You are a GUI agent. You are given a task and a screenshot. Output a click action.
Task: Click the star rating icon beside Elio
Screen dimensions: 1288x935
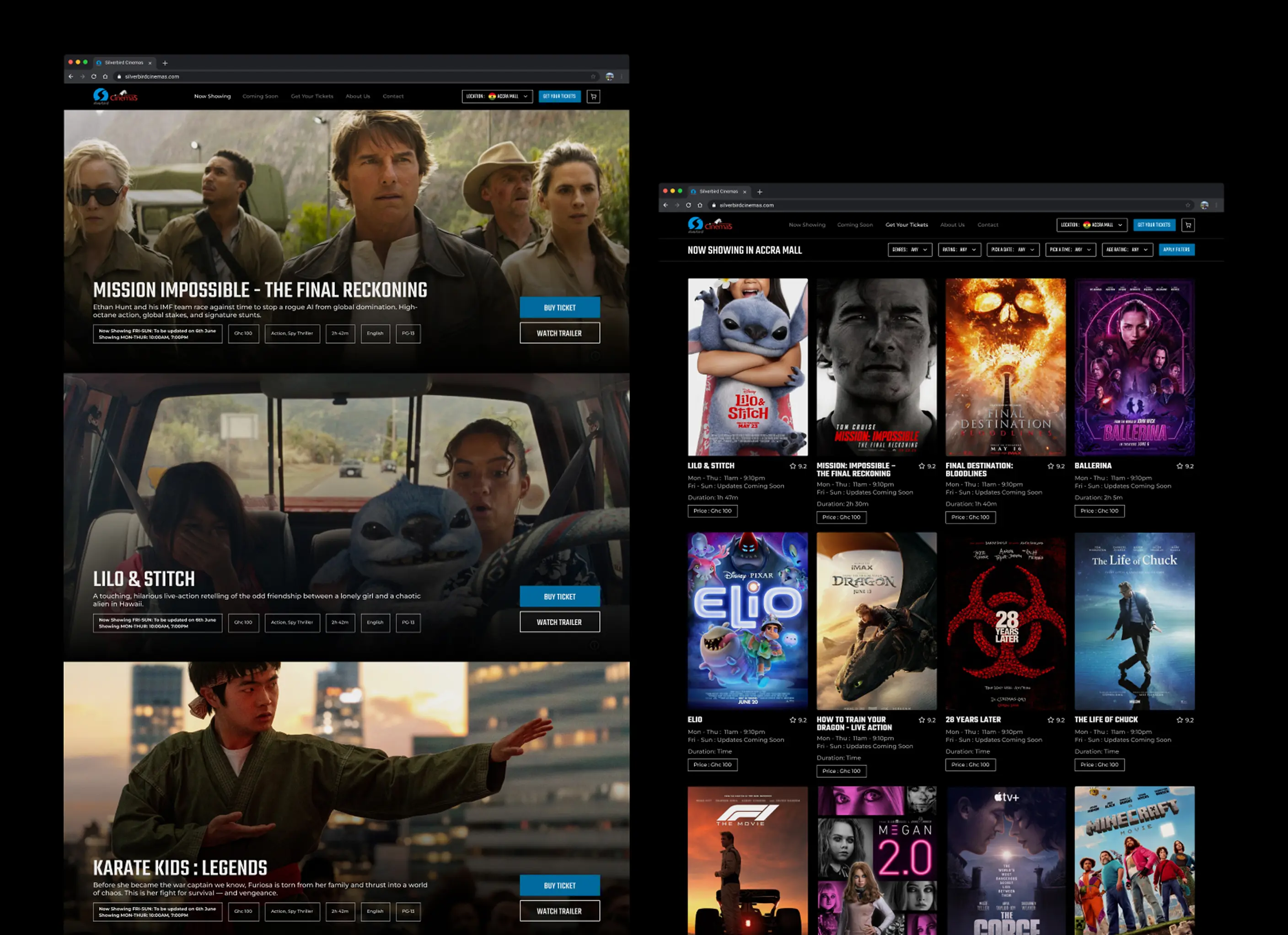pos(793,720)
